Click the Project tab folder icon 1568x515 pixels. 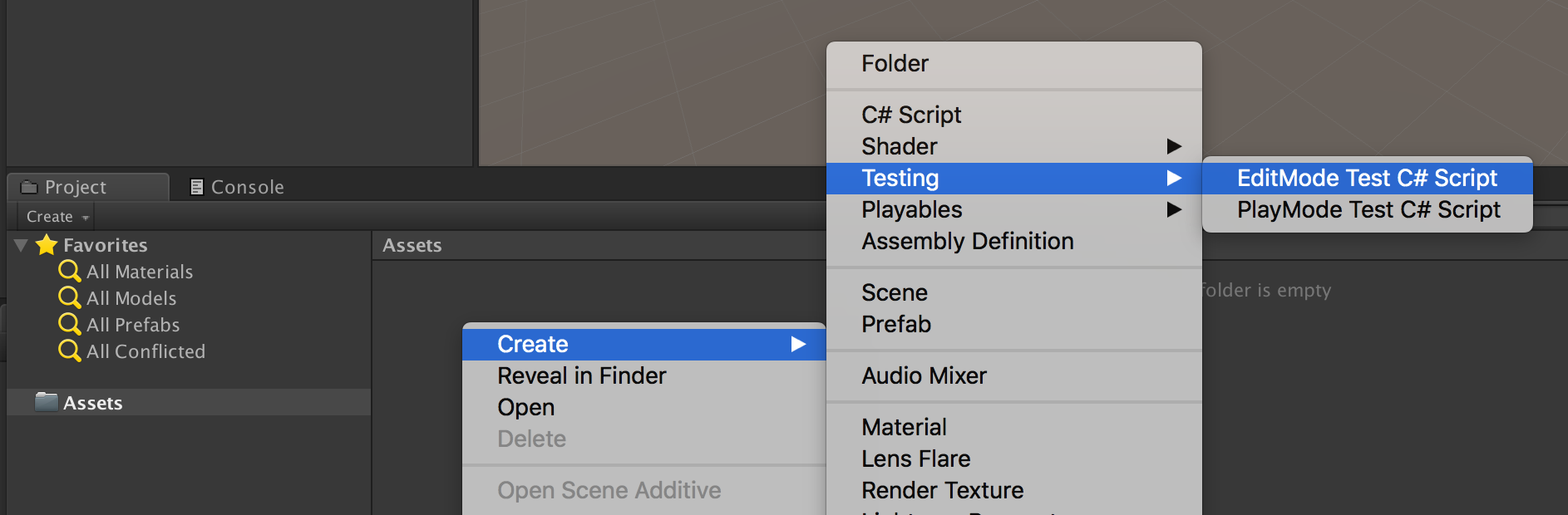coord(30,187)
